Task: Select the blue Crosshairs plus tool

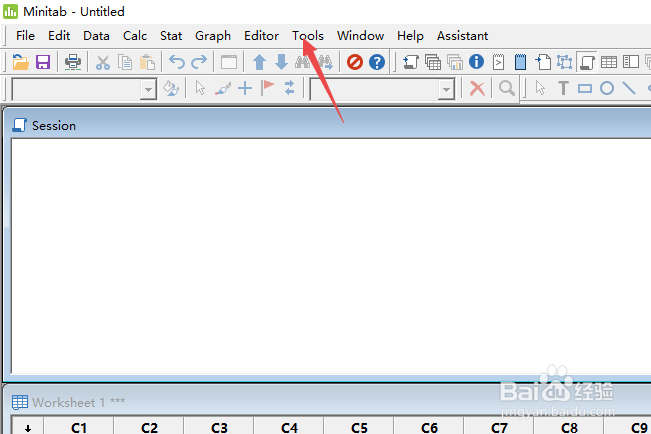Action: (x=245, y=88)
